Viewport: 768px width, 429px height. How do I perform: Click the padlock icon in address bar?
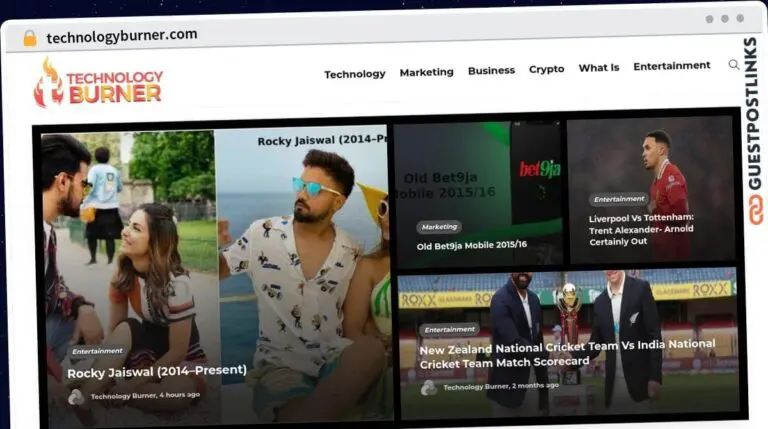30,38
